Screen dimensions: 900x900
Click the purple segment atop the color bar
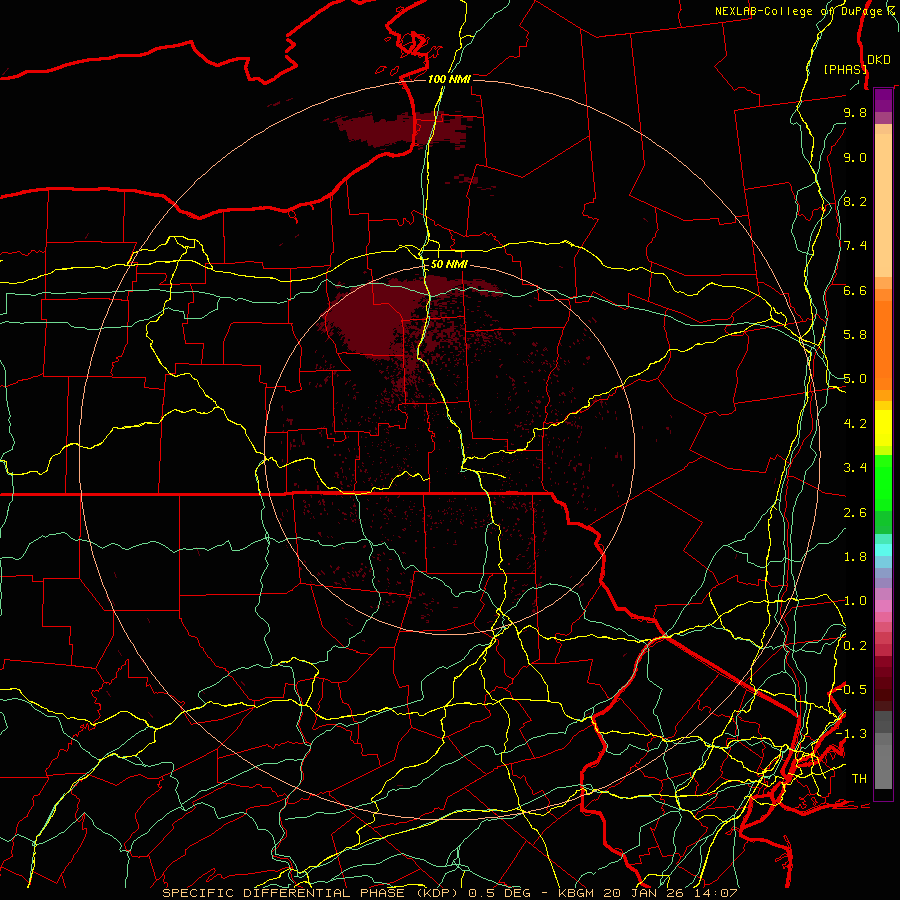pos(883,101)
